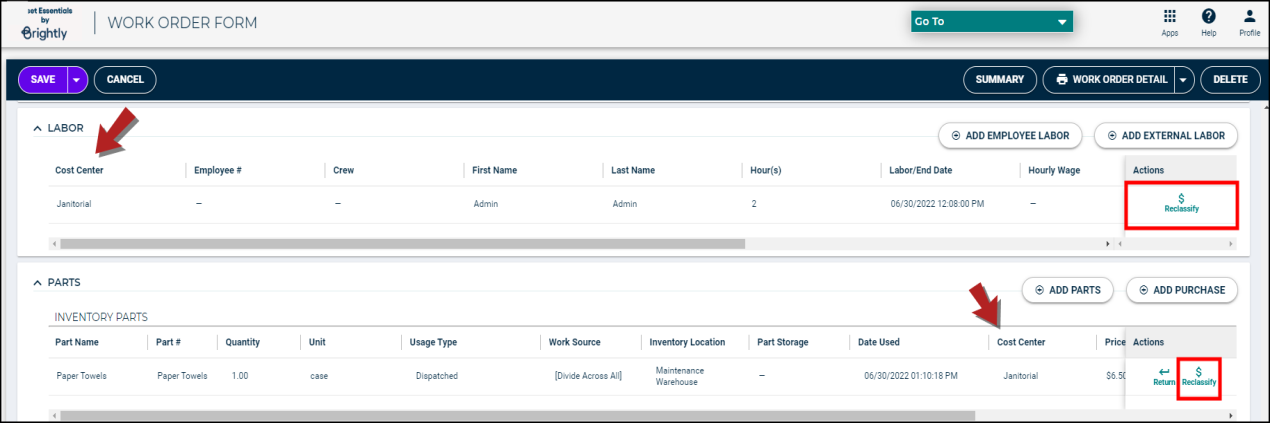Select Janitorial cell in Labor row
The image size is (1270, 423).
pyautogui.click(x=74, y=204)
